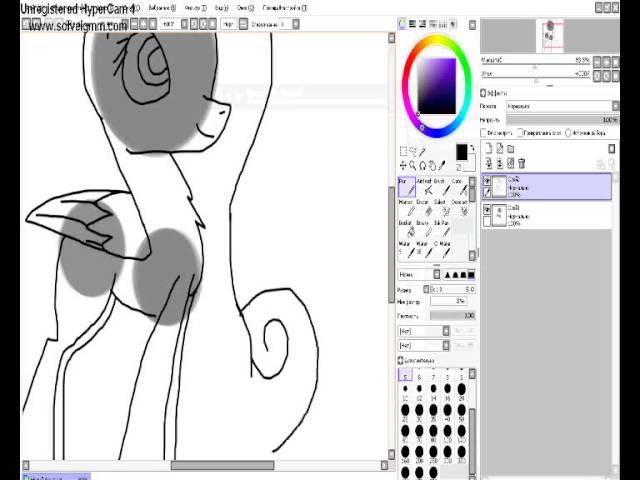Select the Brush tool next to AirBrush
The height and width of the screenshot is (480, 640).
click(442, 187)
